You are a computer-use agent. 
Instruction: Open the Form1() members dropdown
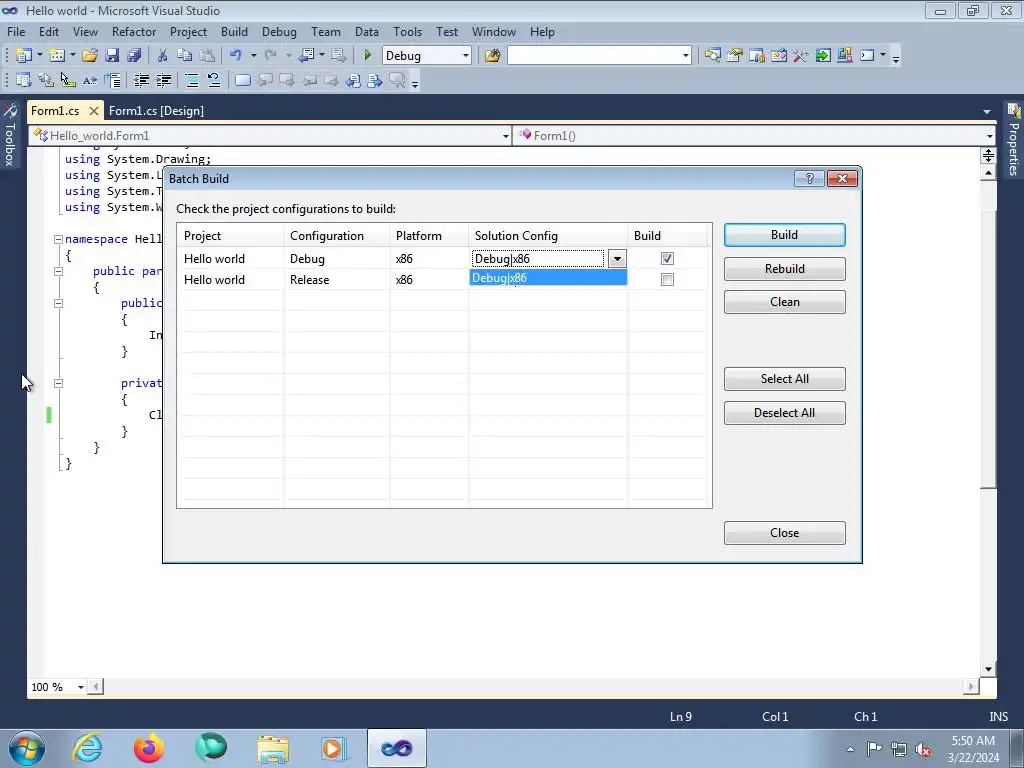point(989,136)
